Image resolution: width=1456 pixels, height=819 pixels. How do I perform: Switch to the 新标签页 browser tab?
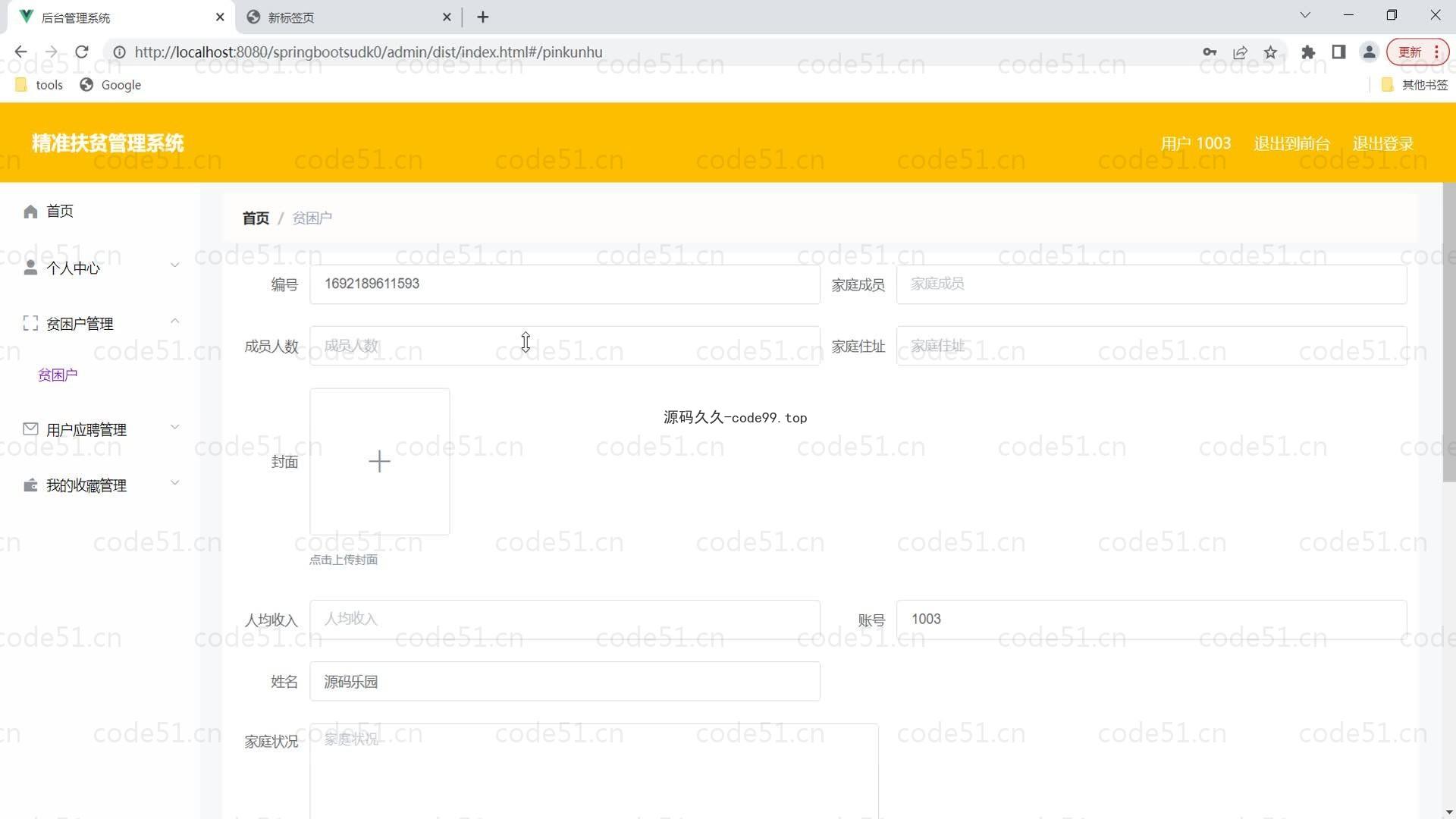(x=349, y=17)
